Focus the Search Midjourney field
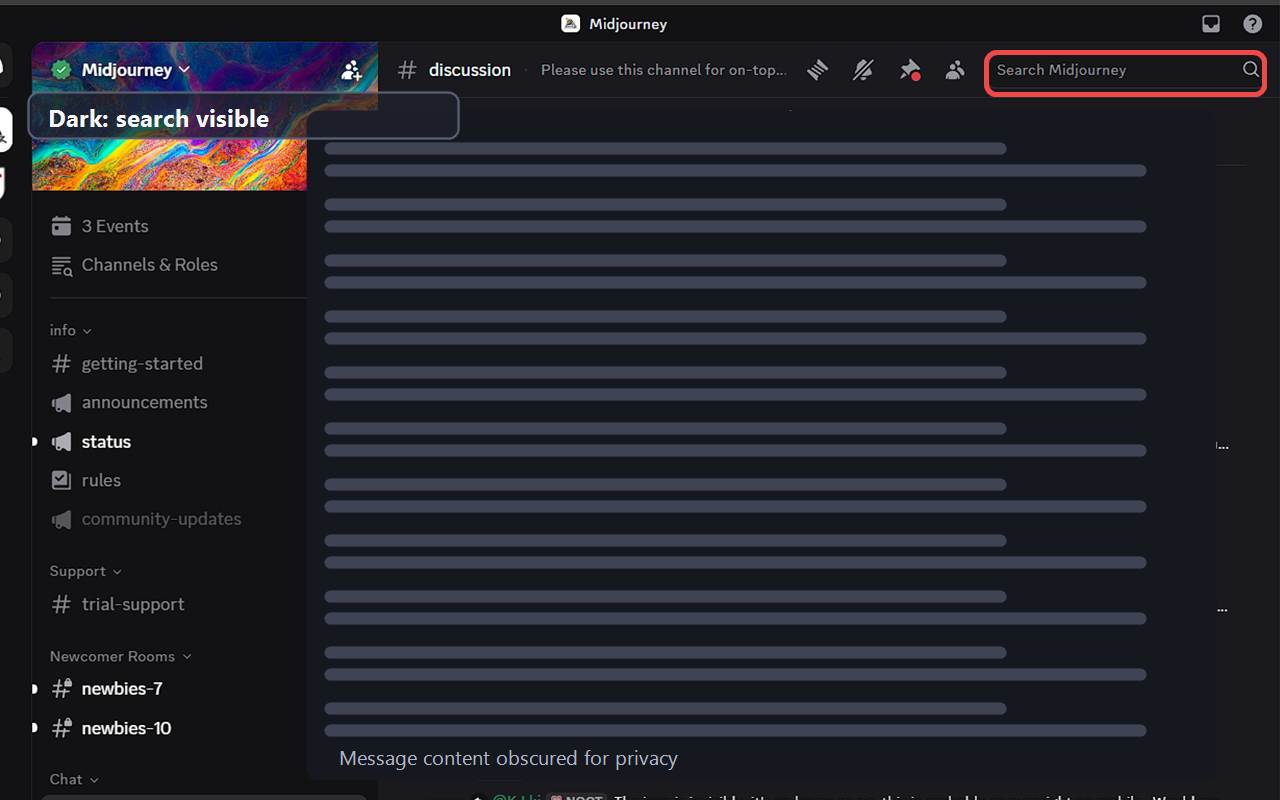Image resolution: width=1280 pixels, height=800 pixels. coord(1126,70)
